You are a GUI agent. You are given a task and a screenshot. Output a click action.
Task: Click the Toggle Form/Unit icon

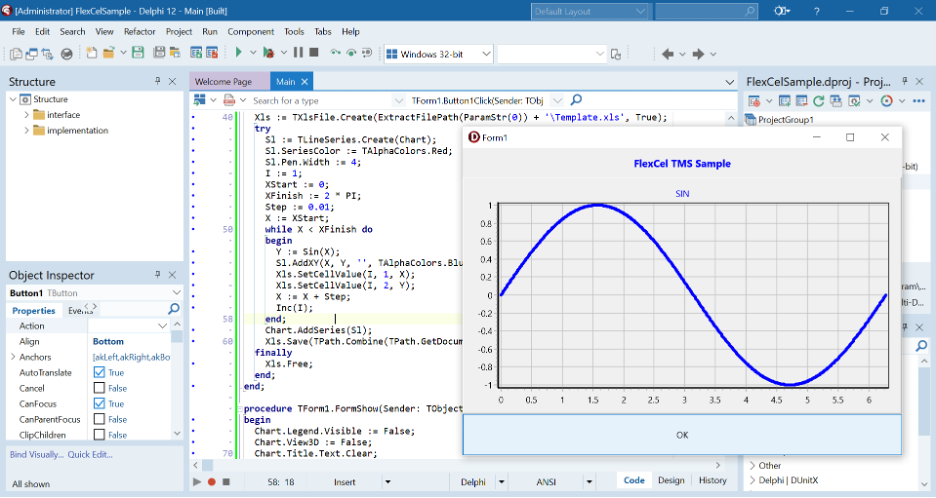(x=47, y=54)
